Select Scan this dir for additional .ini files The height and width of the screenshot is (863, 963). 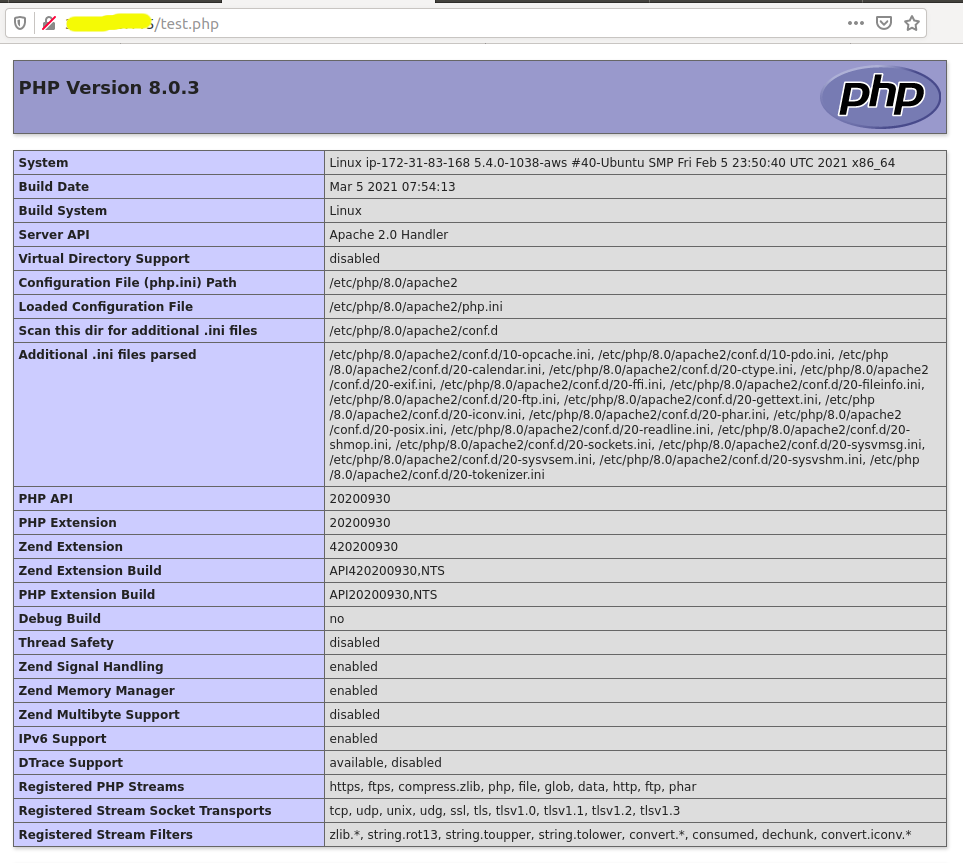click(x=138, y=330)
